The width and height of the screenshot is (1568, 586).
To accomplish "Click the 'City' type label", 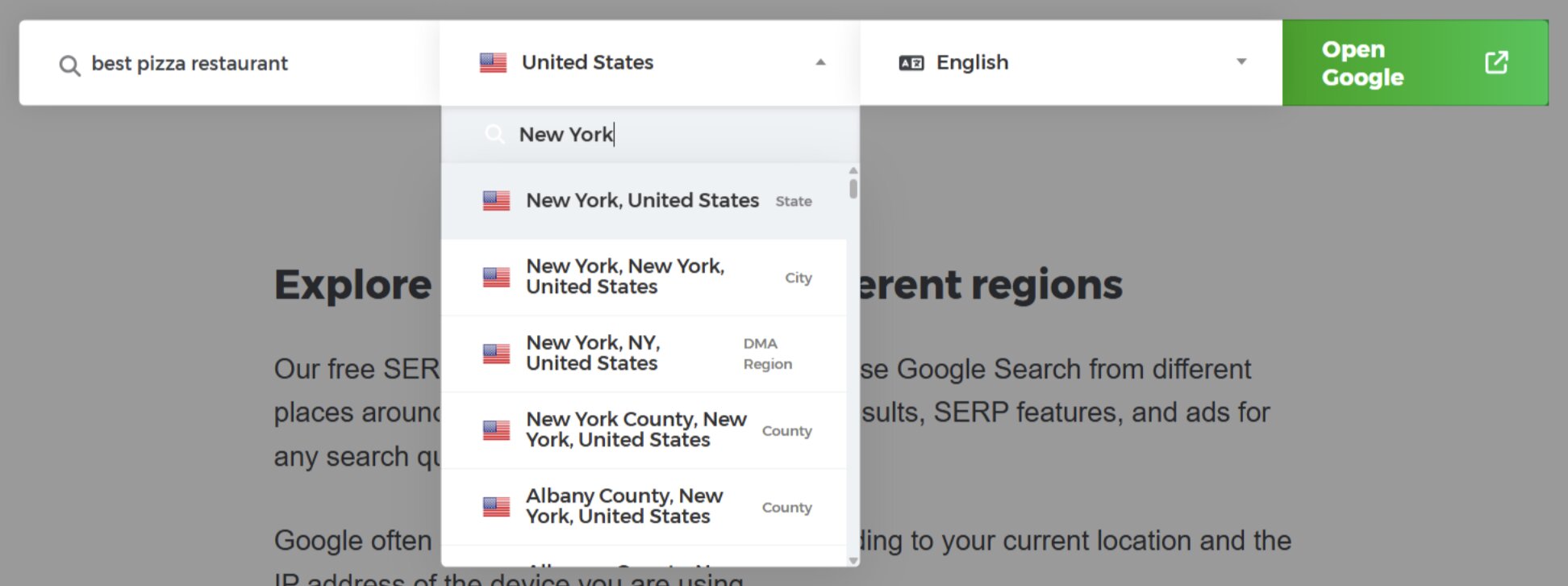I will coord(799,278).
